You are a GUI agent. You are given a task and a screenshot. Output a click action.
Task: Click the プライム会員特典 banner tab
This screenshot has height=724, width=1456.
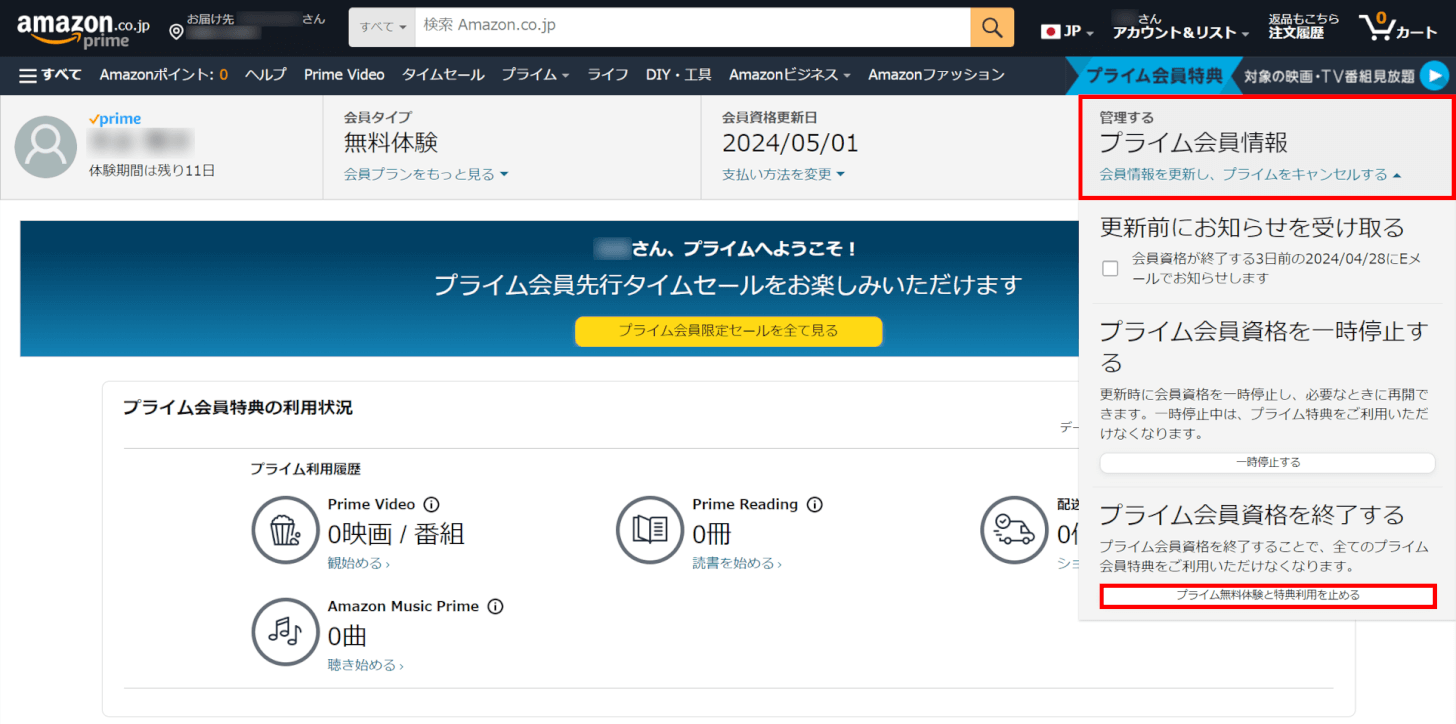[1154, 75]
